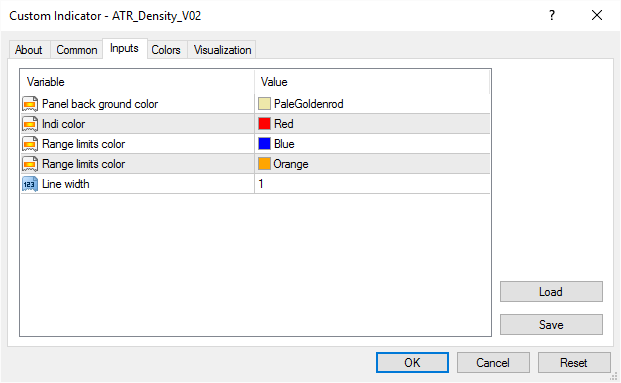Image resolution: width=621 pixels, height=383 pixels.
Task: Click the PaleGoldenrod value text
Action: coord(309,104)
